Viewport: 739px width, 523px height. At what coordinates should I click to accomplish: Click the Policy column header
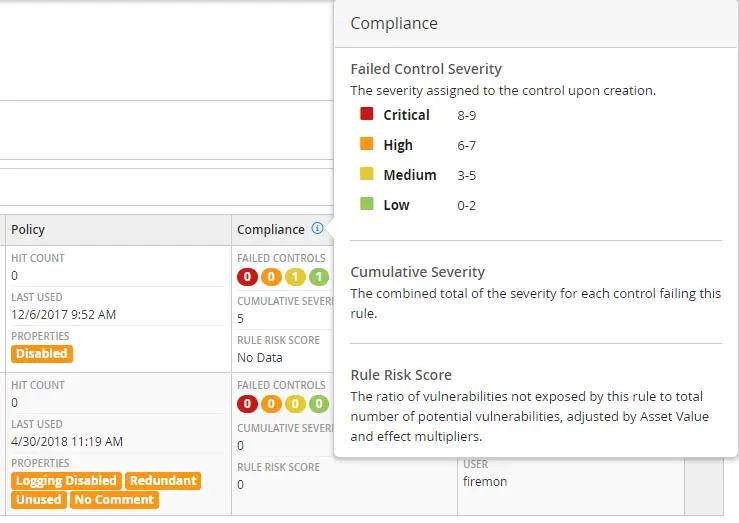(118, 230)
